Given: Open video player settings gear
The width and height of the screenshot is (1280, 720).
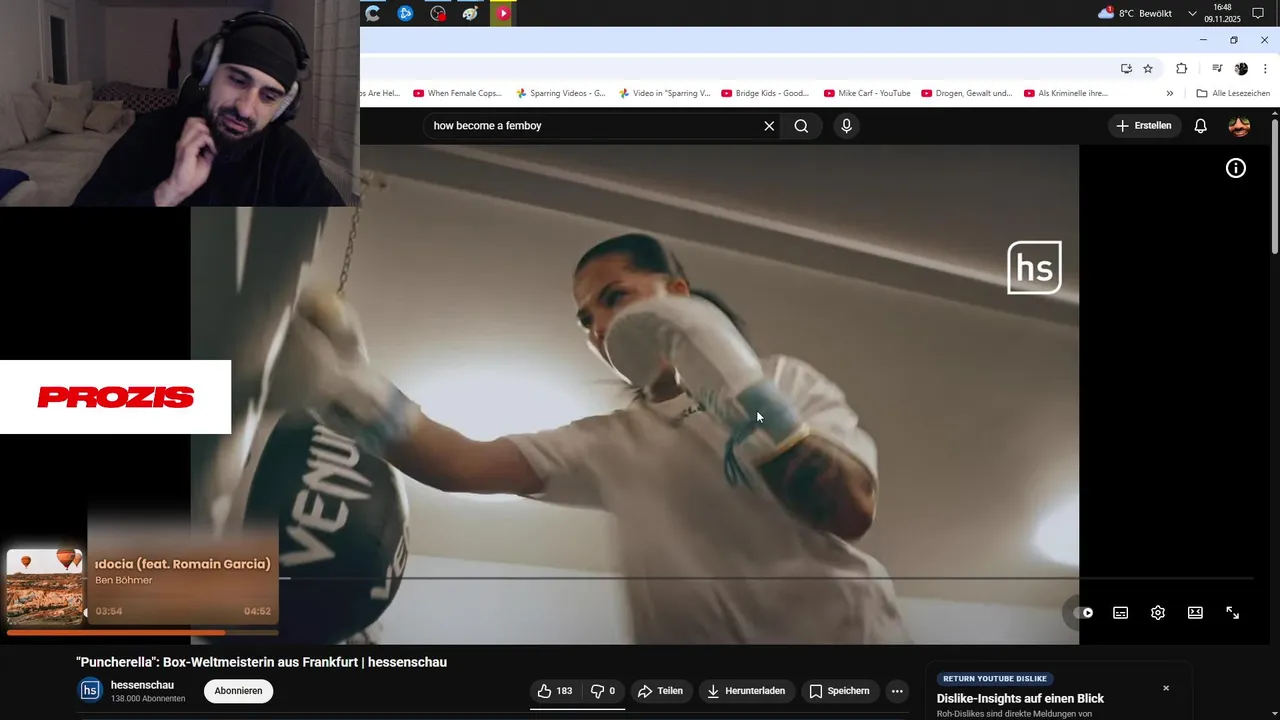Looking at the screenshot, I should click(x=1158, y=613).
